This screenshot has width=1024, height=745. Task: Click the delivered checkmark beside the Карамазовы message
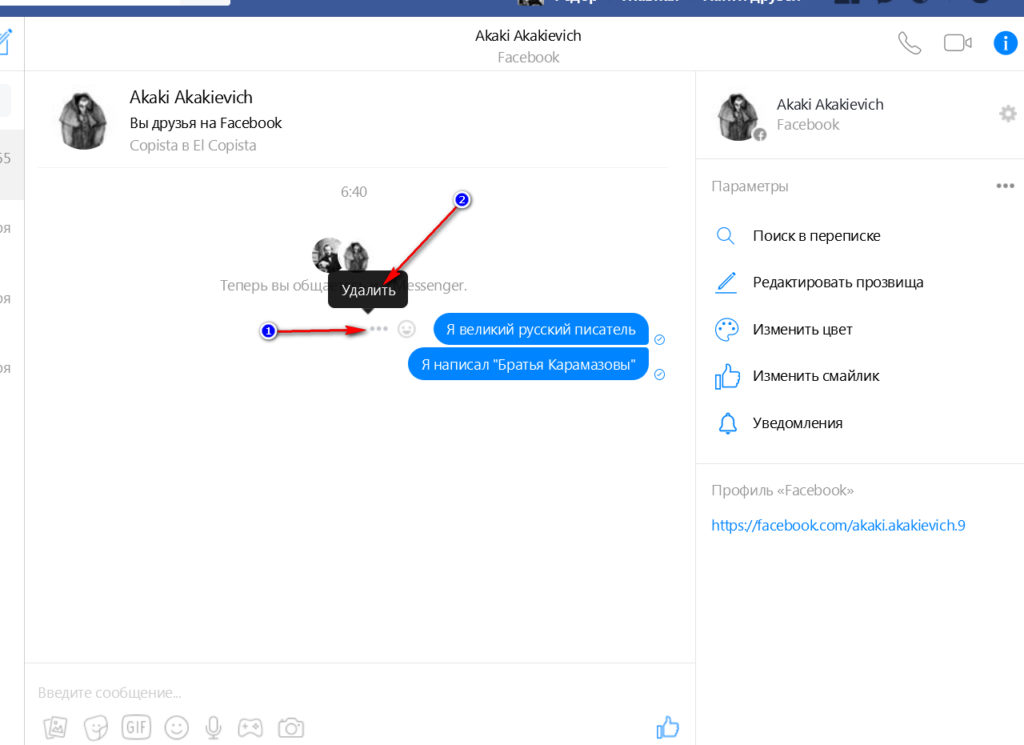click(x=660, y=375)
